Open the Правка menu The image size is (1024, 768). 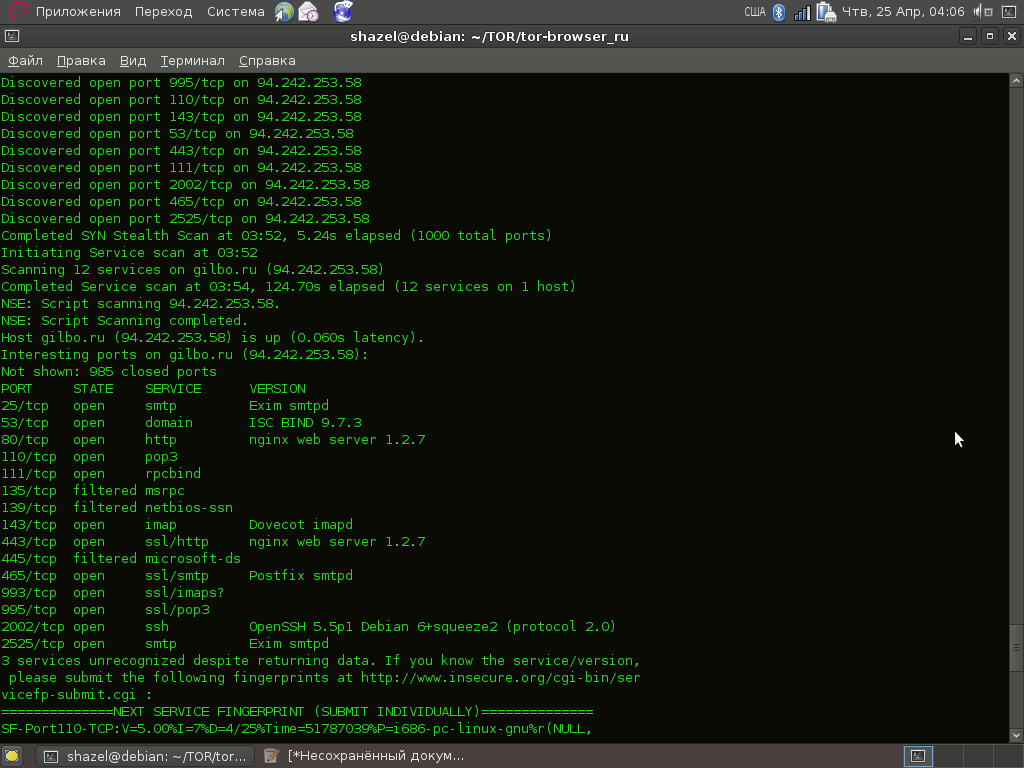(x=81, y=60)
